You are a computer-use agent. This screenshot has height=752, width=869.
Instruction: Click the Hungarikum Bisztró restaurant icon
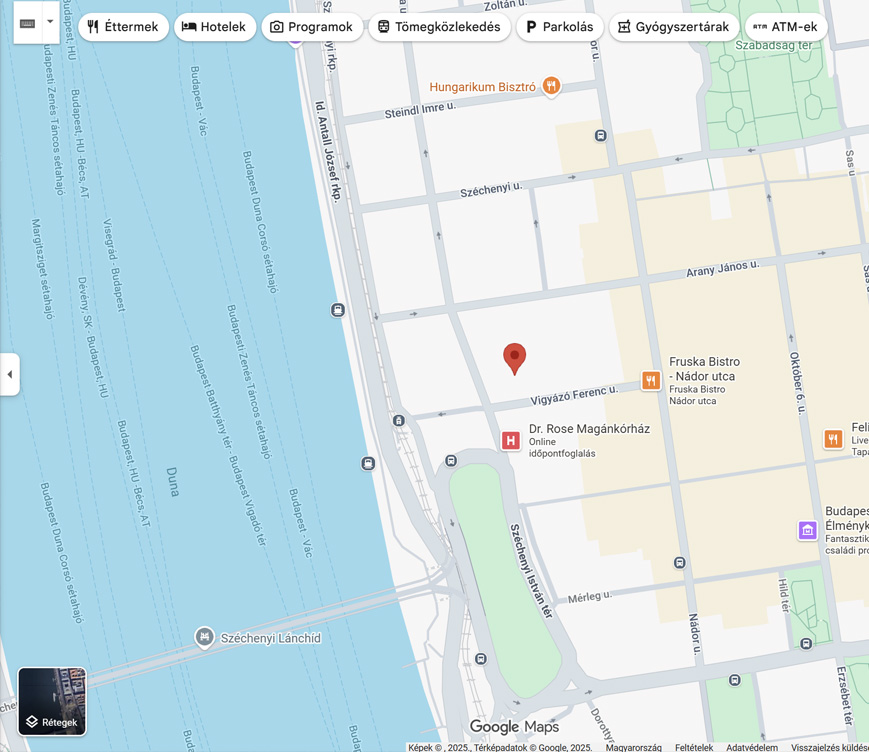pos(550,87)
